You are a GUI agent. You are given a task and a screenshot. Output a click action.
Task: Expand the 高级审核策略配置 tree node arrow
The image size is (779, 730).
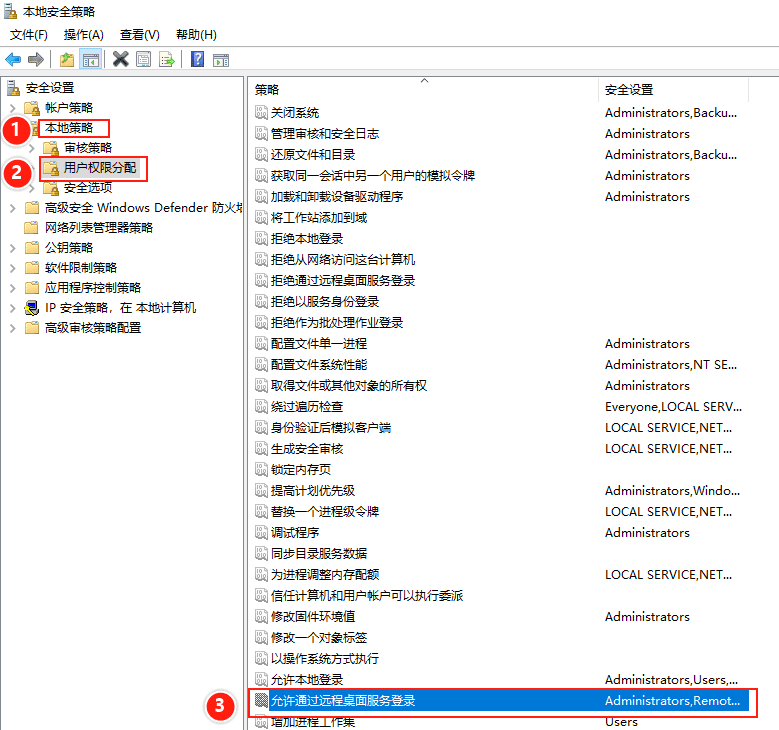13,328
